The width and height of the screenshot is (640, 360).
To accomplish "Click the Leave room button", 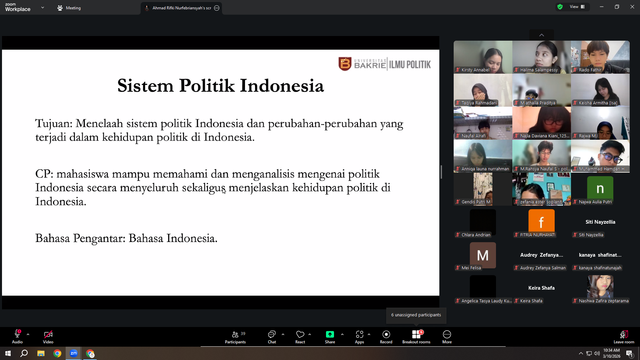I will [624, 336].
